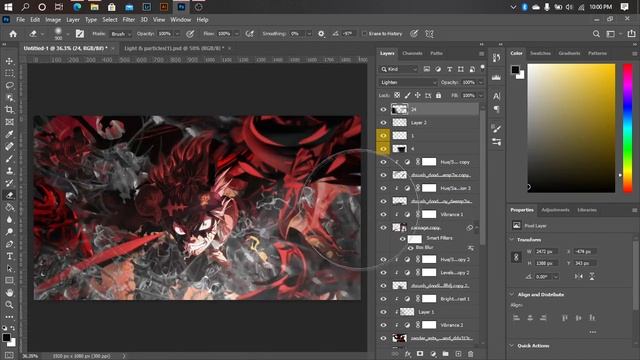640x360 pixels.
Task: Click the hue spectrum slider
Action: pos(628,128)
